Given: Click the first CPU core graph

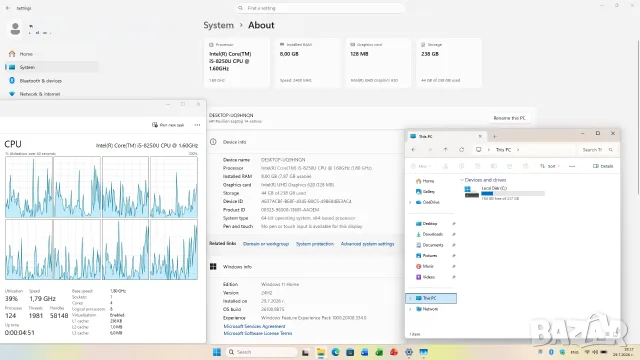Looking at the screenshot, I should (x=29, y=187).
